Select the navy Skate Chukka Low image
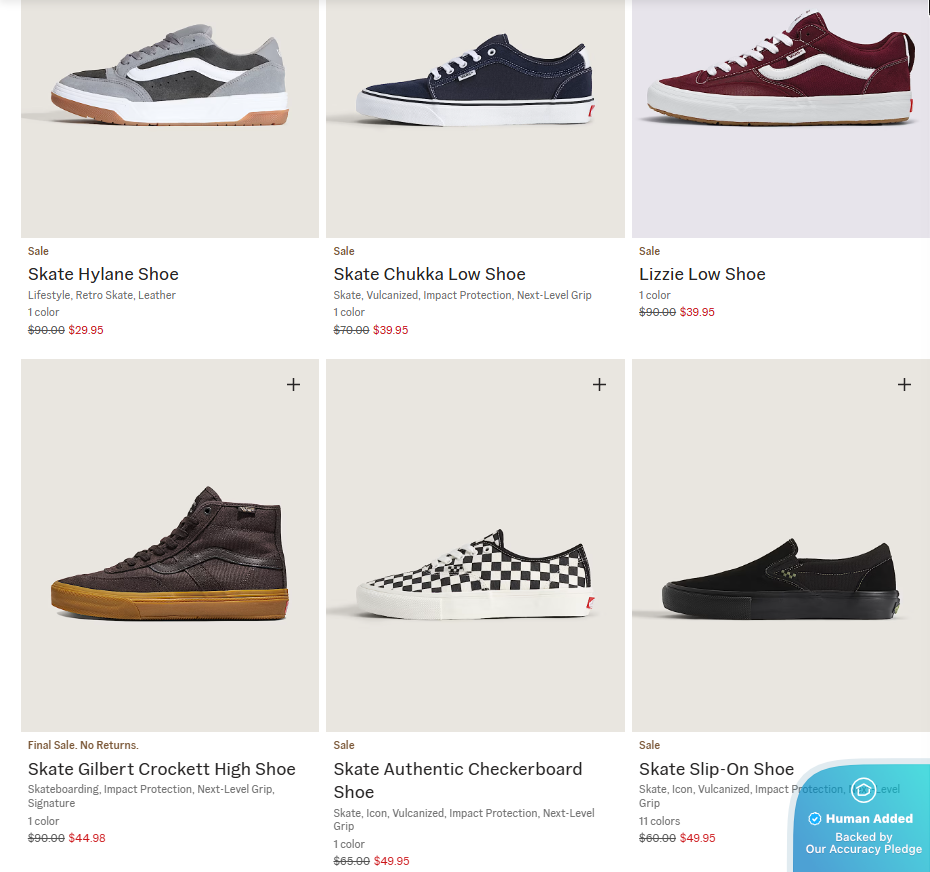 (475, 80)
